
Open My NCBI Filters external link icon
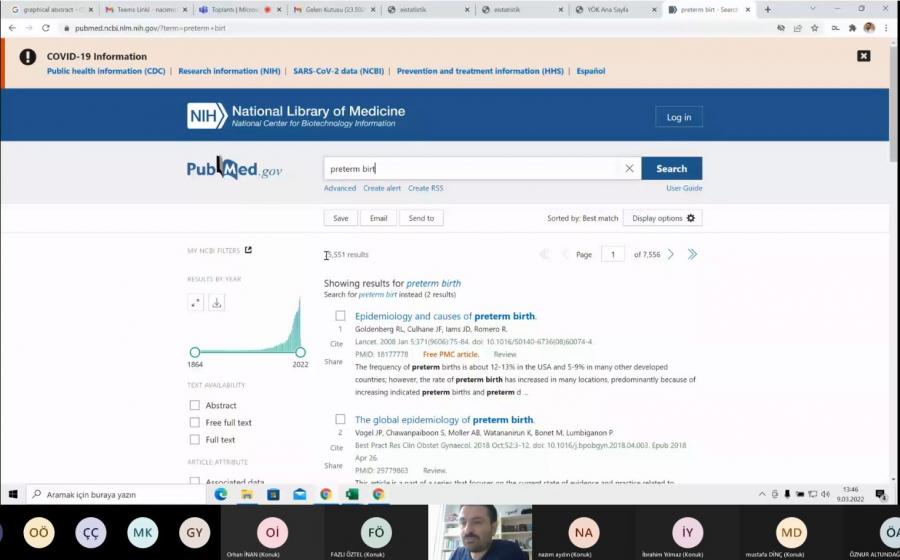click(249, 250)
